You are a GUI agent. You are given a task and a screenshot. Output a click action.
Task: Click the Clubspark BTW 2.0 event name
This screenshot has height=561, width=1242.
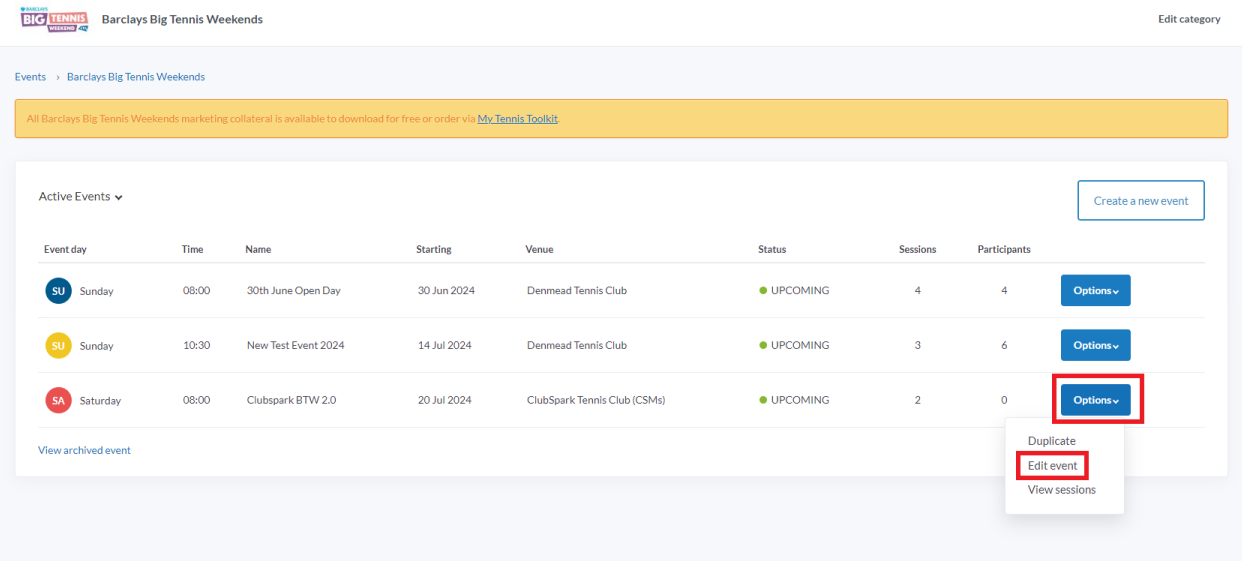click(291, 400)
